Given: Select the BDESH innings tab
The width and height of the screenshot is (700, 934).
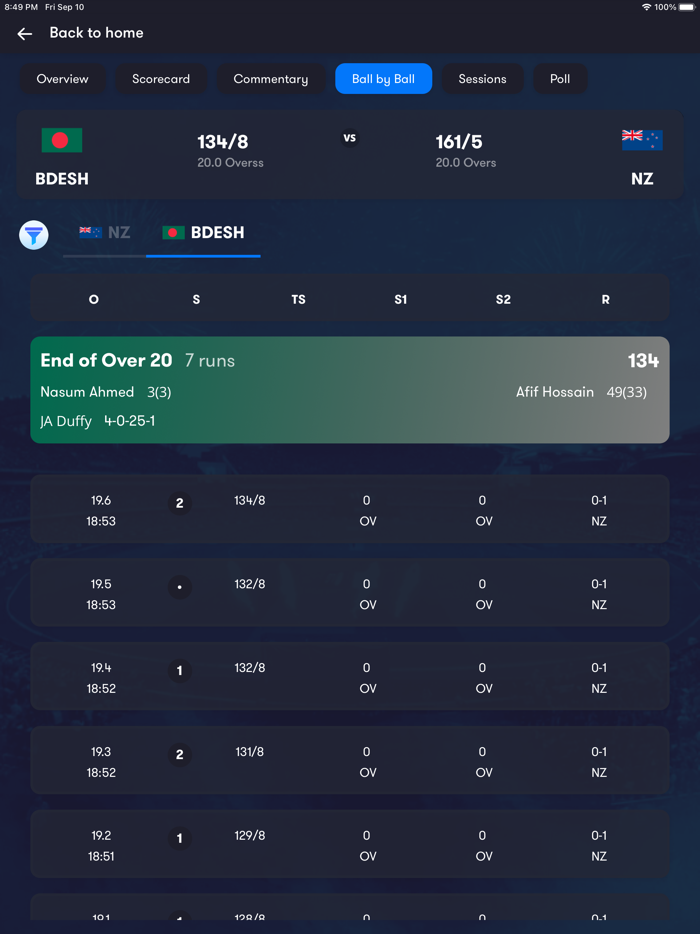Looking at the screenshot, I should (203, 232).
